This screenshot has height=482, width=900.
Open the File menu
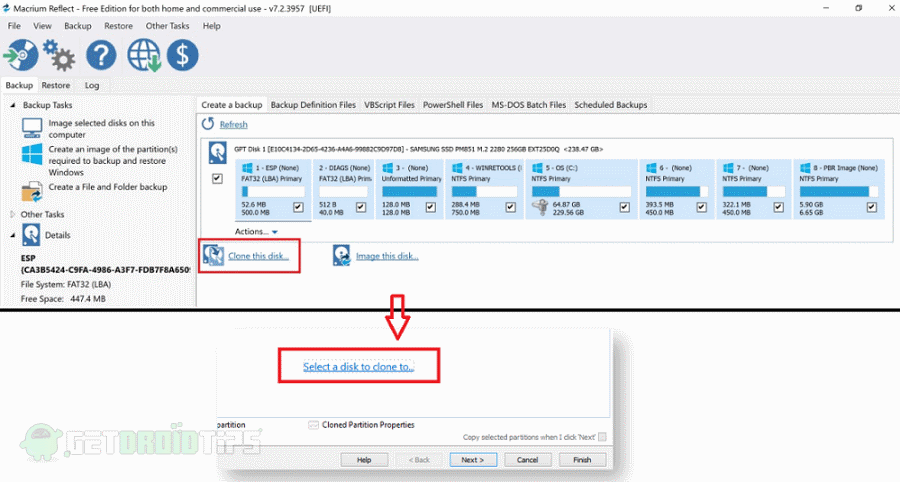click(x=14, y=26)
